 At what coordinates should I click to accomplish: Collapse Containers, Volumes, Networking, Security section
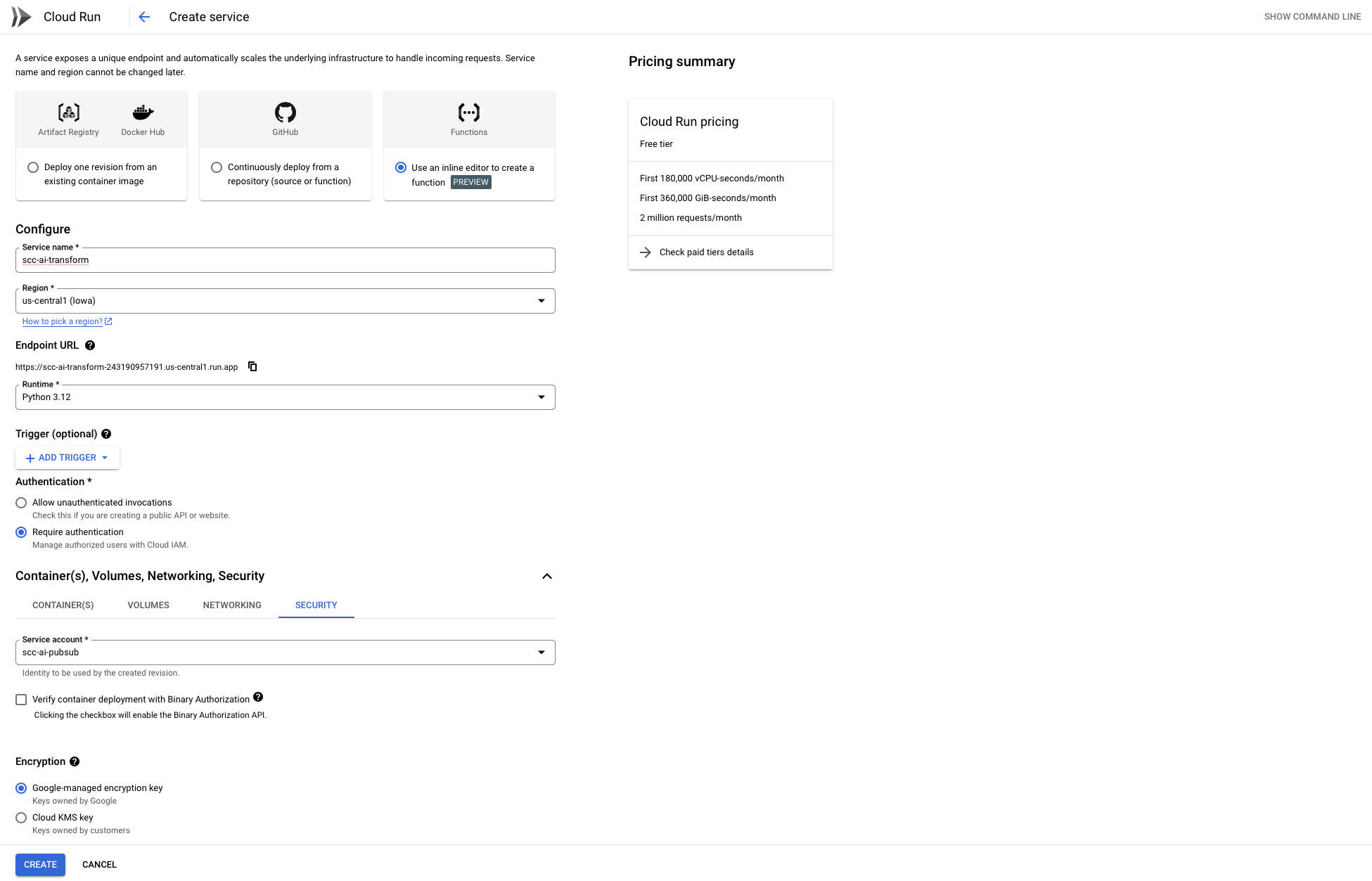(x=547, y=576)
